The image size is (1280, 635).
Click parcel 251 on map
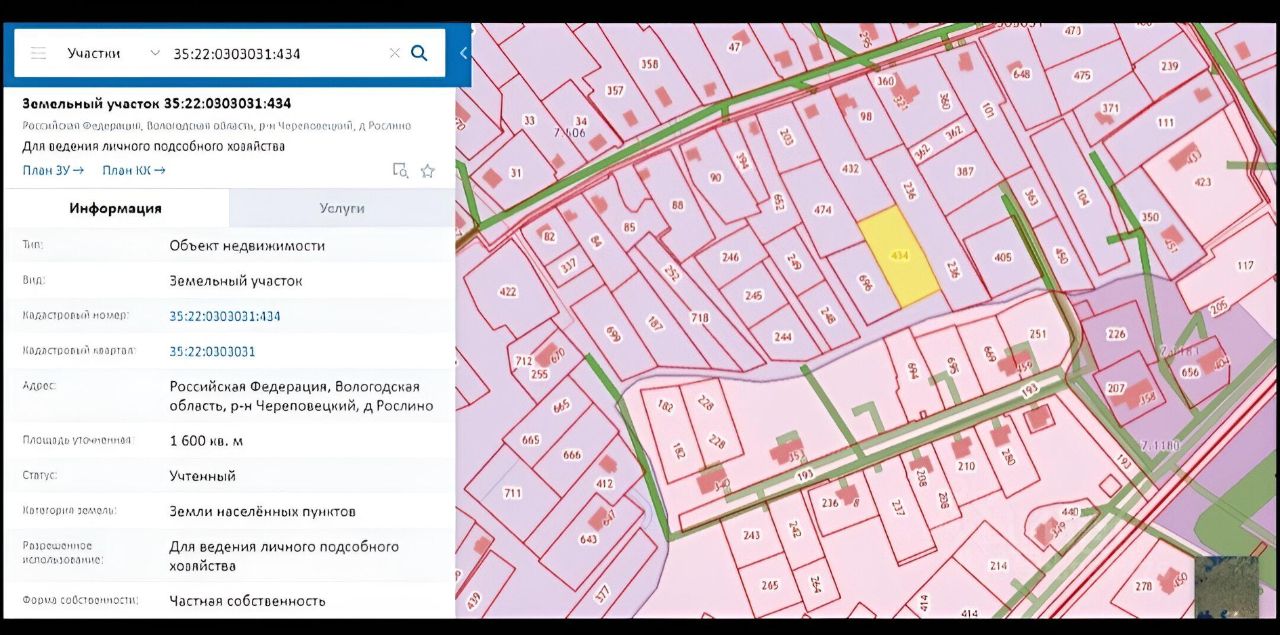pyautogui.click(x=1038, y=334)
